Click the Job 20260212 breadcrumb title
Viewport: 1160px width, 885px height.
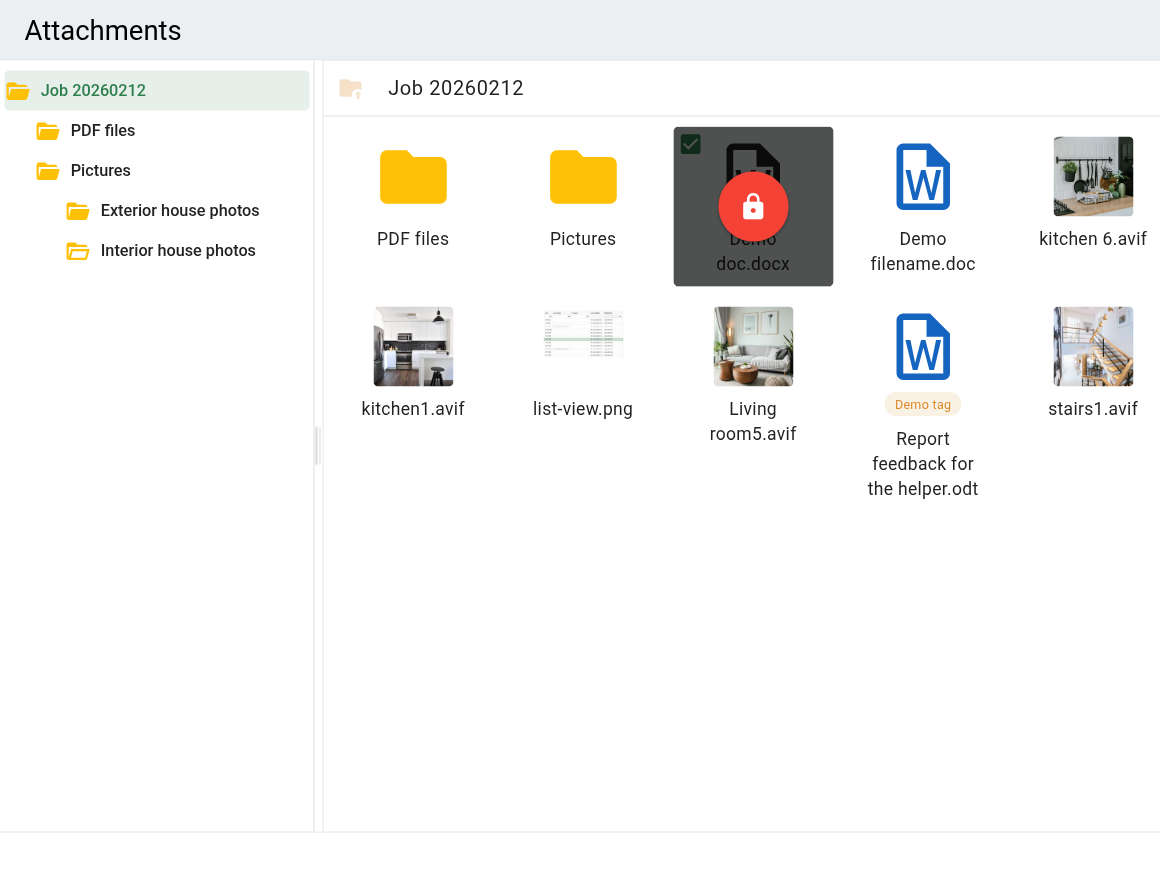coord(456,88)
